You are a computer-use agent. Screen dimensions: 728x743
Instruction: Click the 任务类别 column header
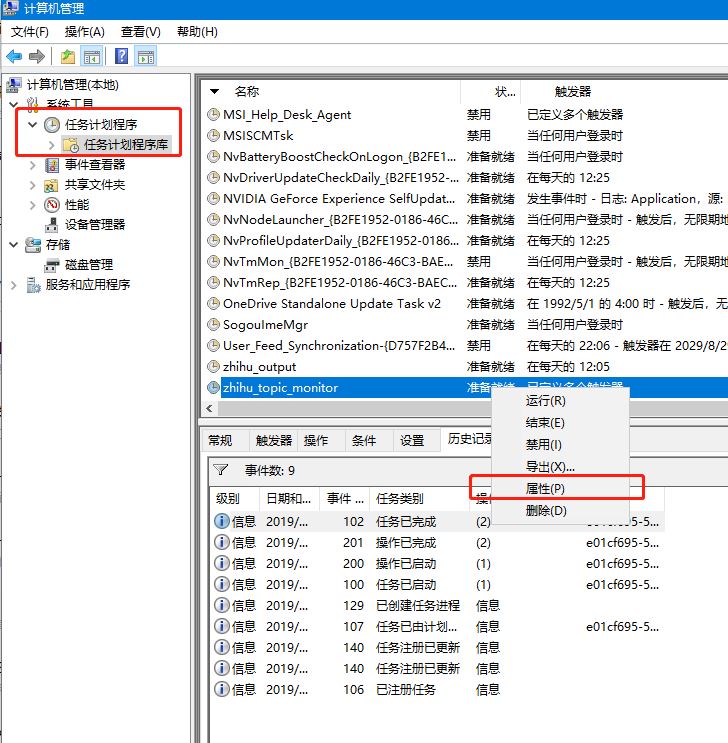coord(399,498)
